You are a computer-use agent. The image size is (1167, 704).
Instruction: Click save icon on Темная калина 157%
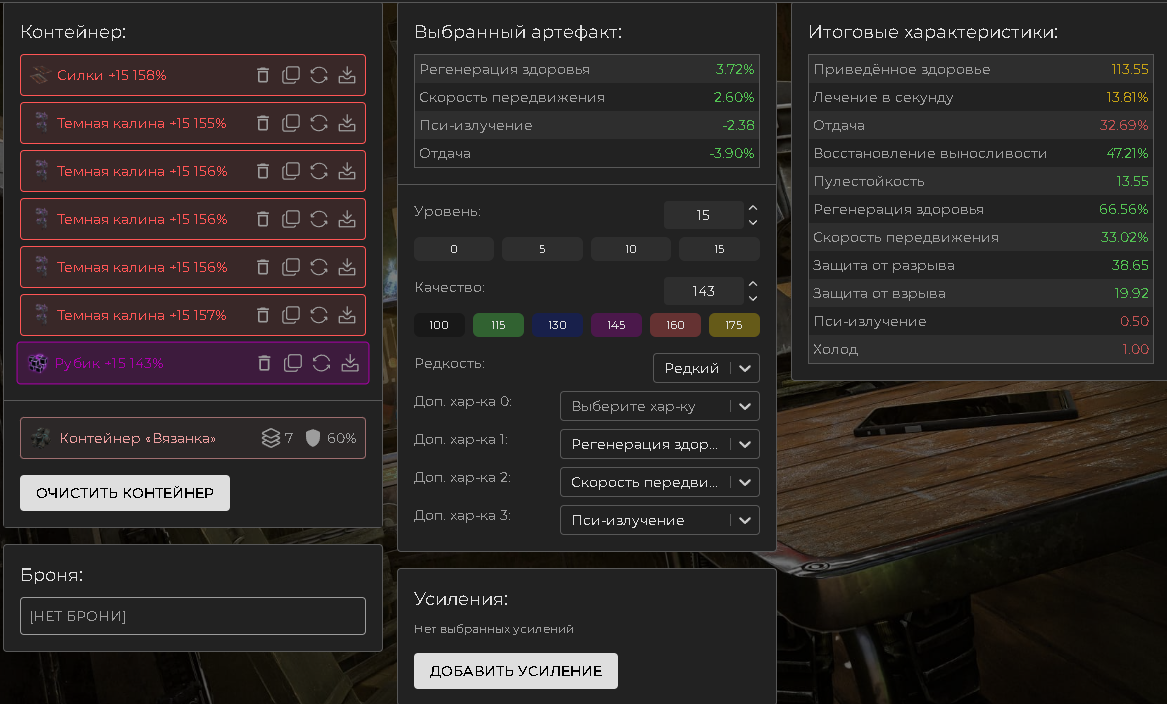tap(347, 315)
